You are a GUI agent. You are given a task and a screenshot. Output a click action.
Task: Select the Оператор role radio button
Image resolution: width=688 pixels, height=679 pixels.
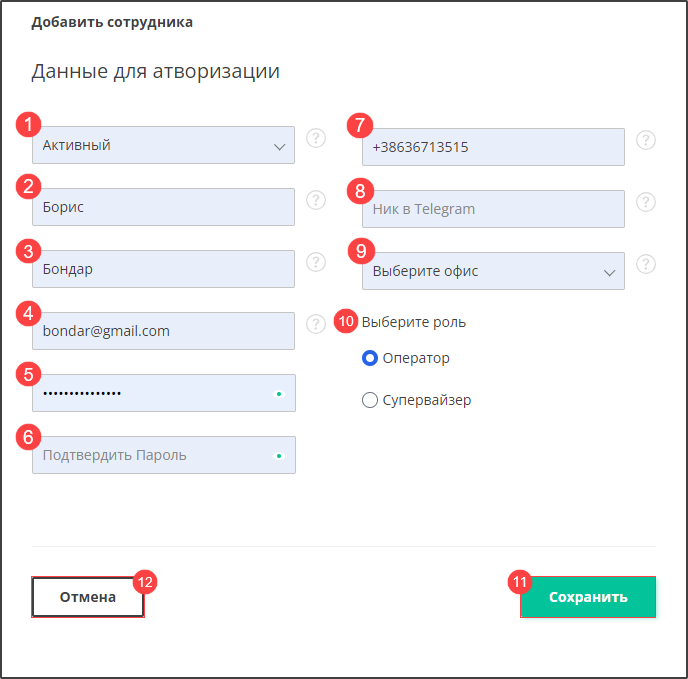370,358
